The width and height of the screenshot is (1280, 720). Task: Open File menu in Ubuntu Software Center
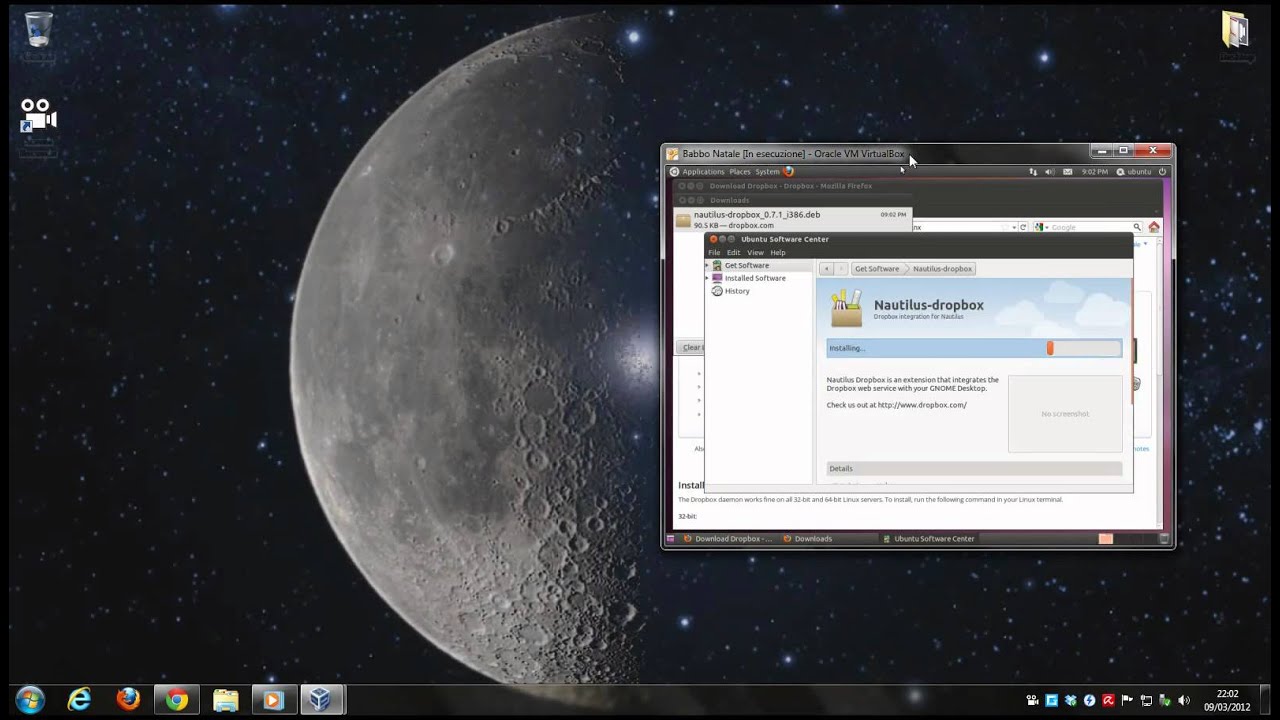click(x=714, y=253)
